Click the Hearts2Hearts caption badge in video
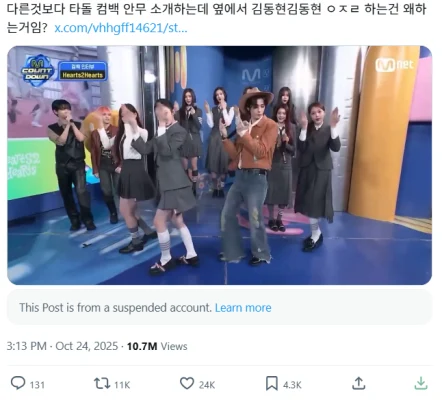The height and width of the screenshot is (400, 442). [83, 71]
